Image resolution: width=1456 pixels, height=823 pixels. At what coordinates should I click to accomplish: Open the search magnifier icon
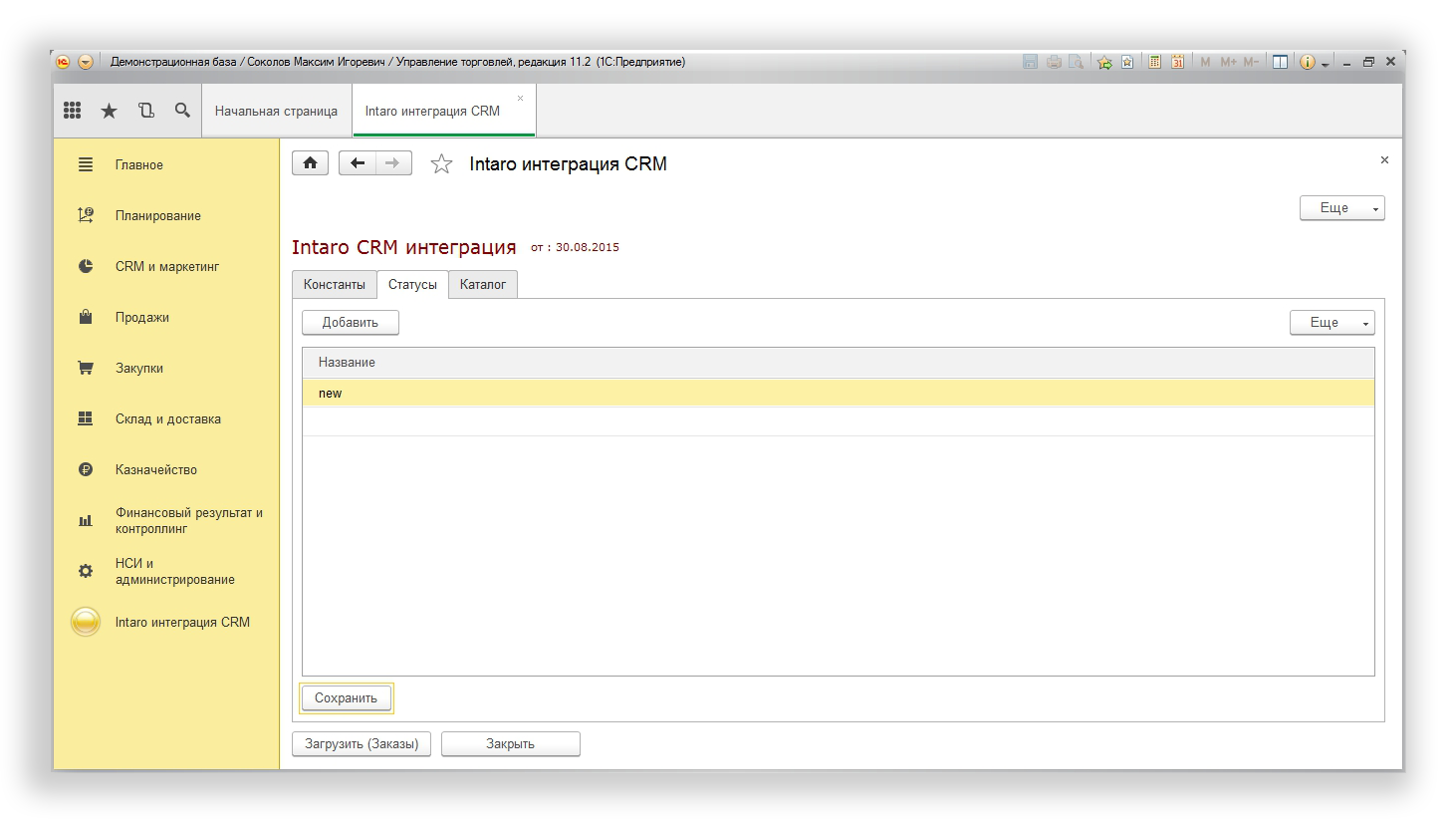[182, 111]
